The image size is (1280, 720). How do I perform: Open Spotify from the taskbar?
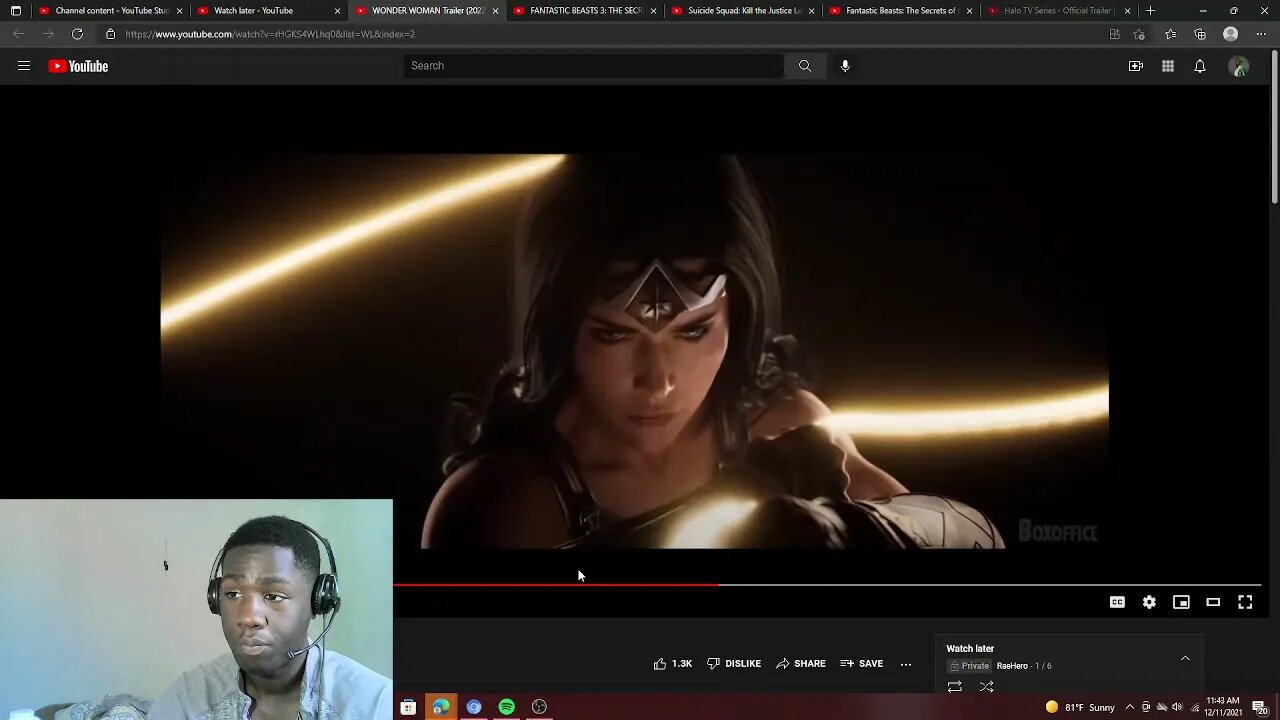[x=507, y=707]
